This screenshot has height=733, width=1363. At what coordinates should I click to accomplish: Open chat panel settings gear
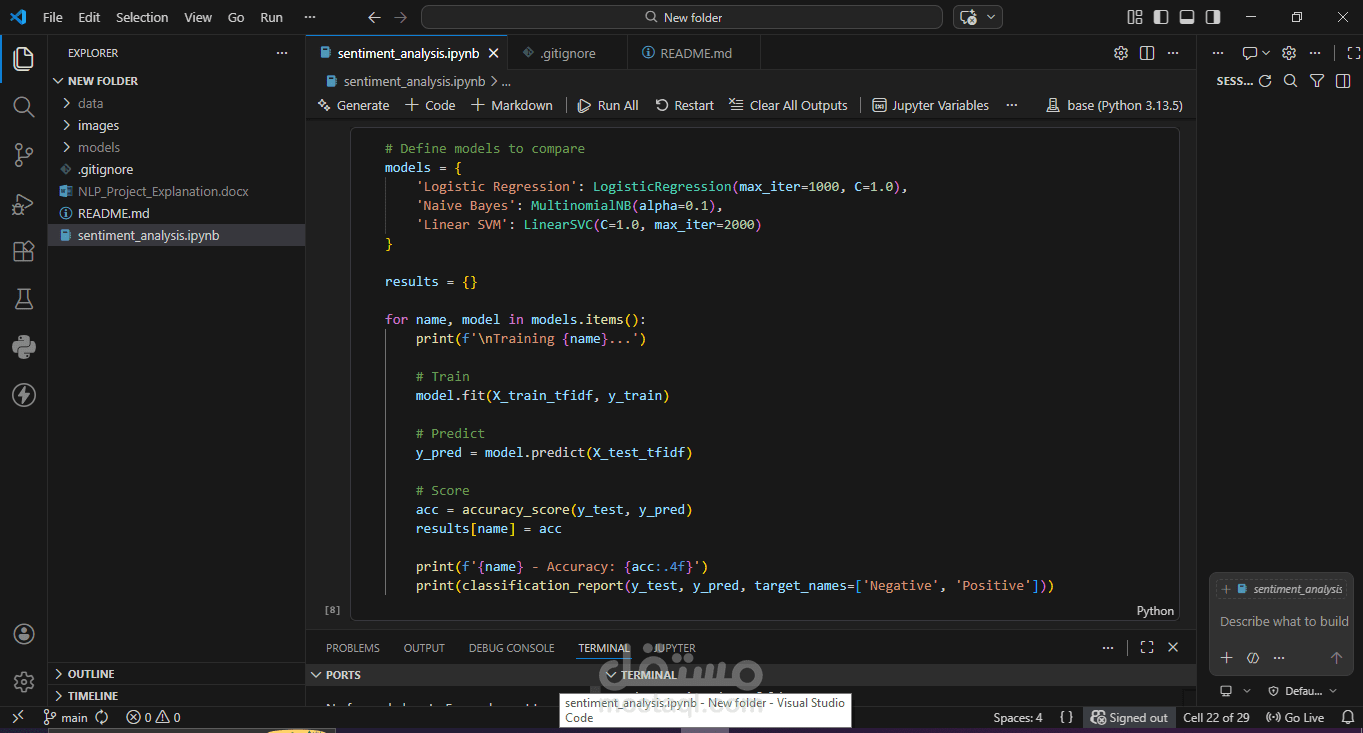[1289, 53]
